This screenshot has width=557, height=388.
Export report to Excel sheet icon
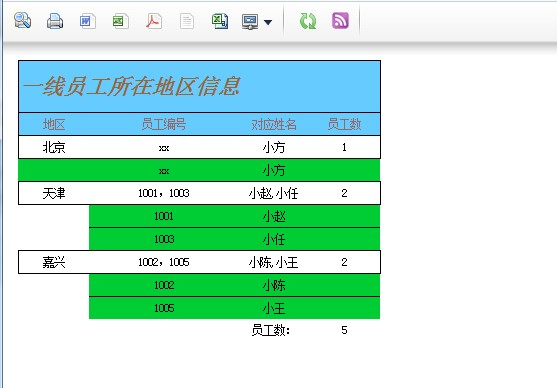point(120,21)
